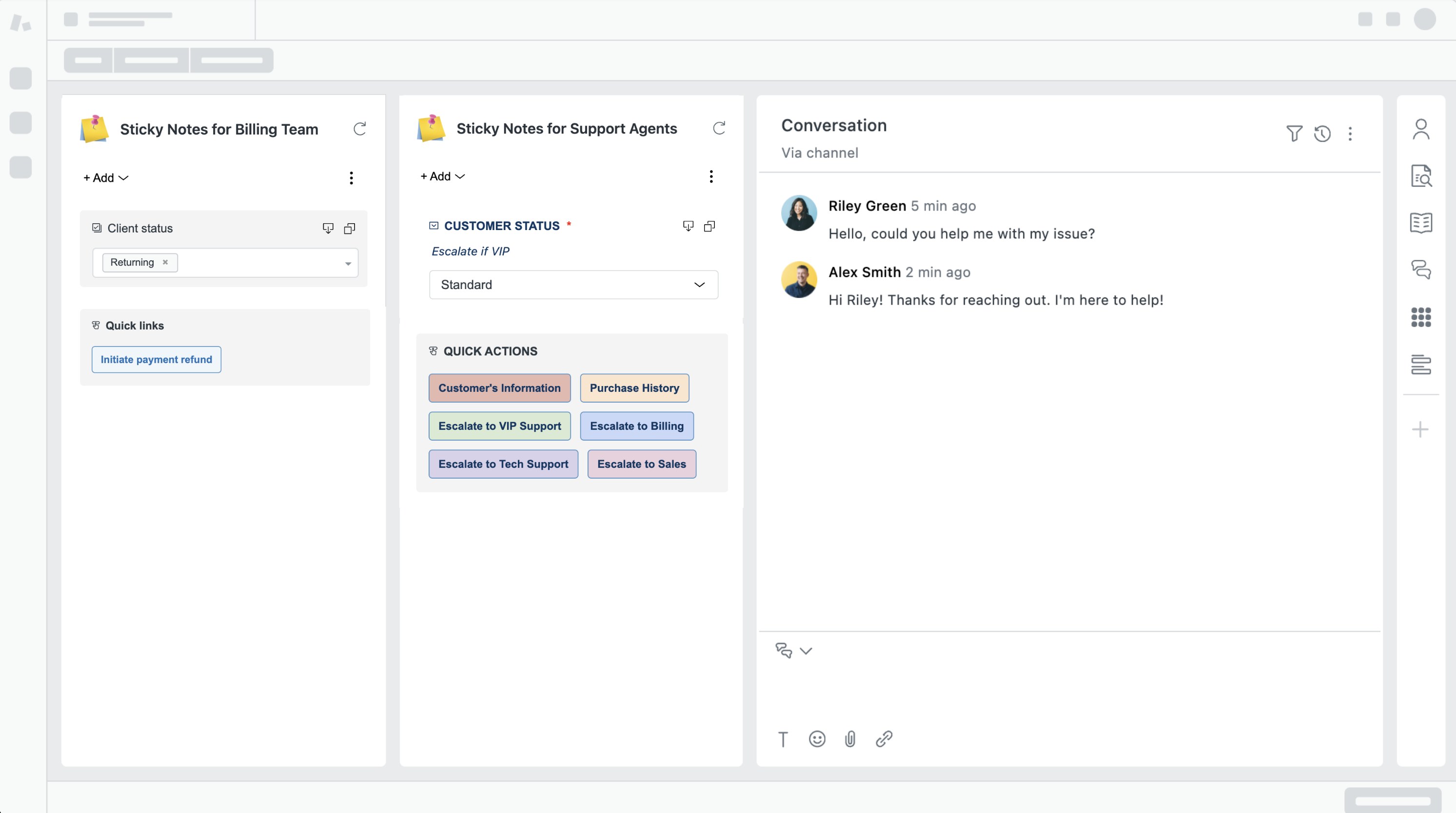Click the sticky note icon on Support Agents panel
The height and width of the screenshot is (813, 1456).
[431, 128]
